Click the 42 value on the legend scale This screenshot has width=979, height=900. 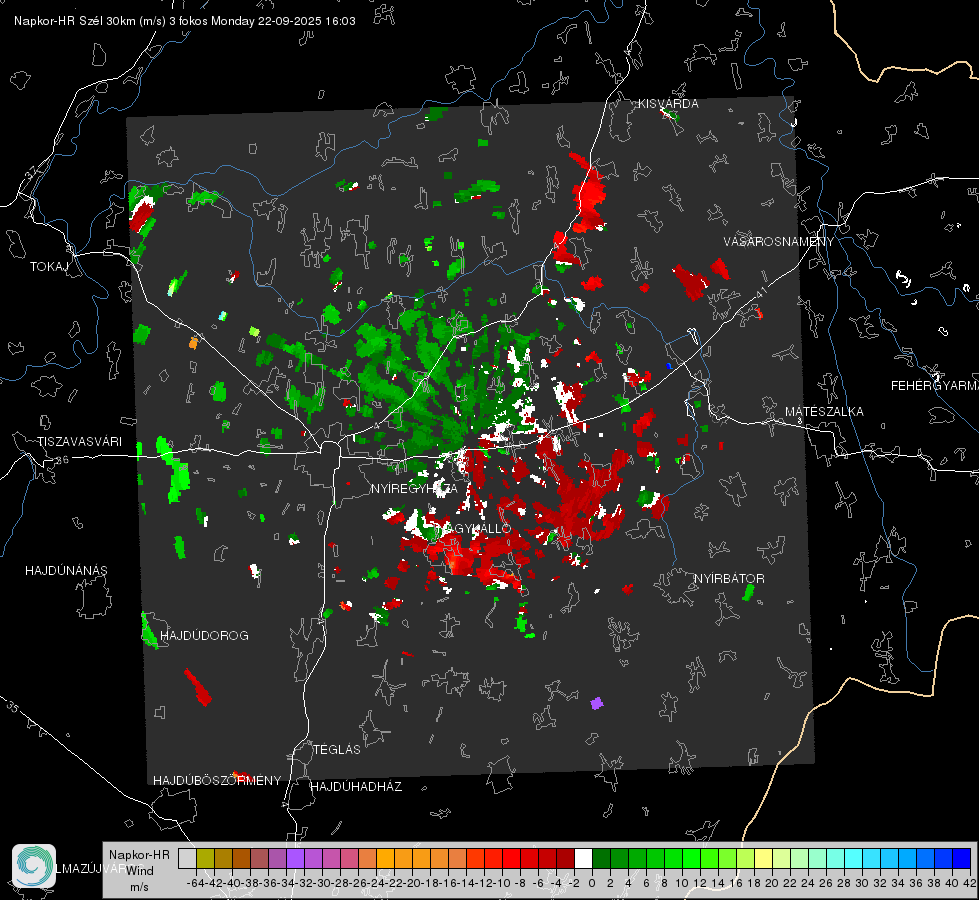click(970, 883)
